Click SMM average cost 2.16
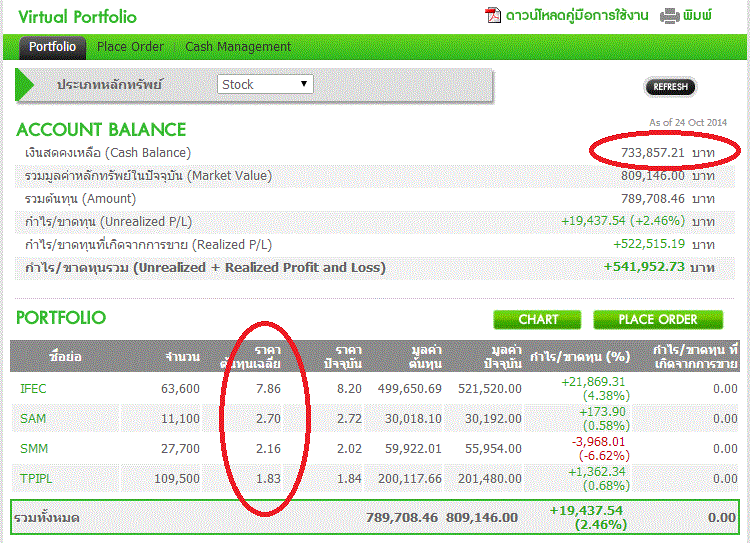 click(x=268, y=449)
